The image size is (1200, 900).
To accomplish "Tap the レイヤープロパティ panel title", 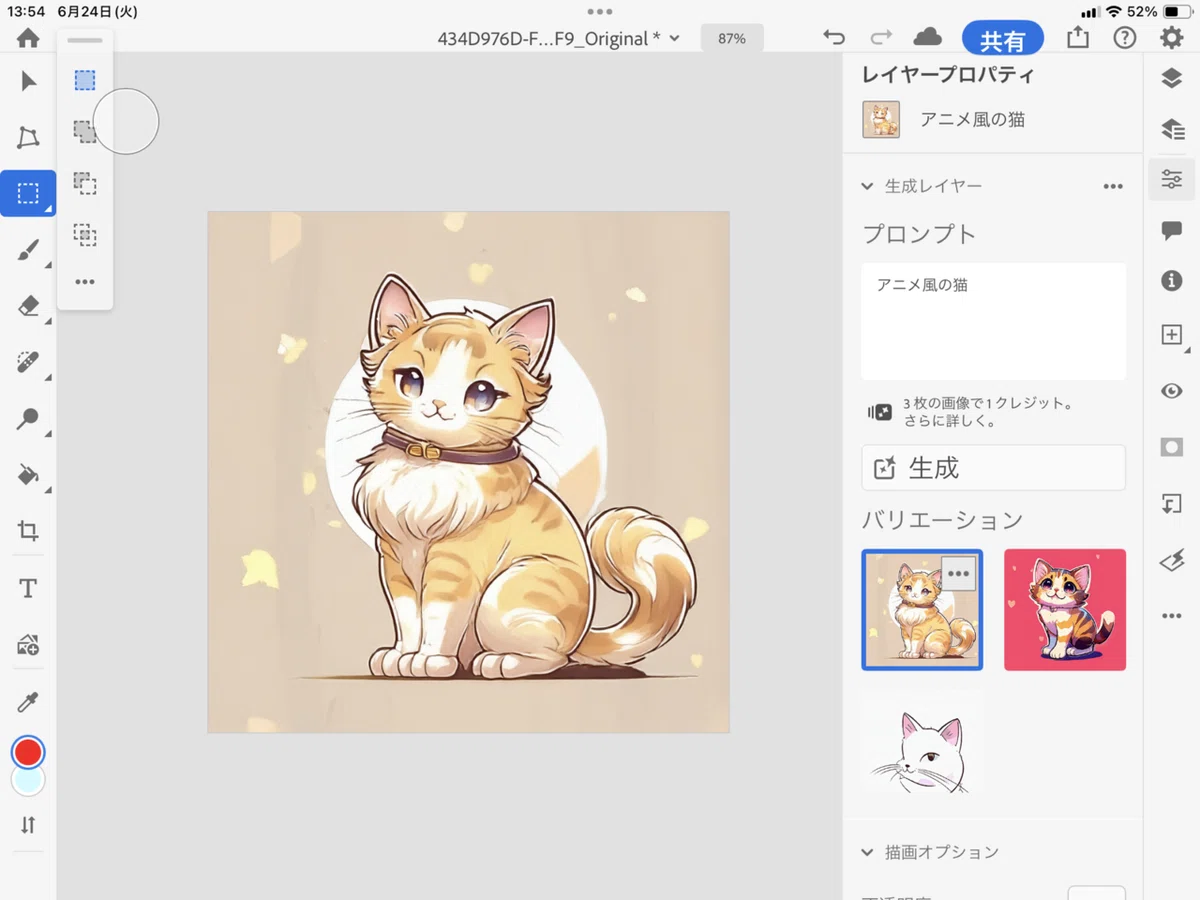I will (948, 75).
